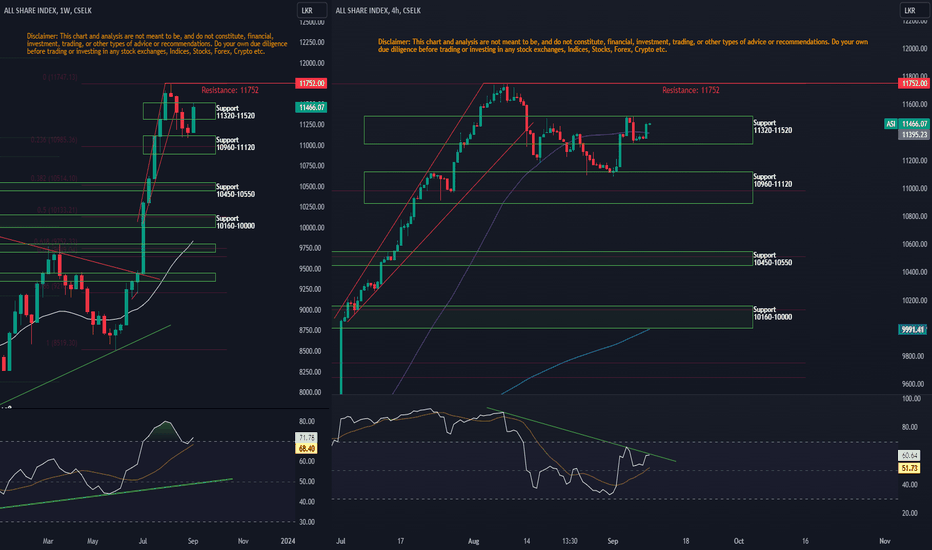The width and height of the screenshot is (932, 550).
Task: Select Support 10160-10000 label on weekly chart
Action: pyautogui.click(x=235, y=222)
